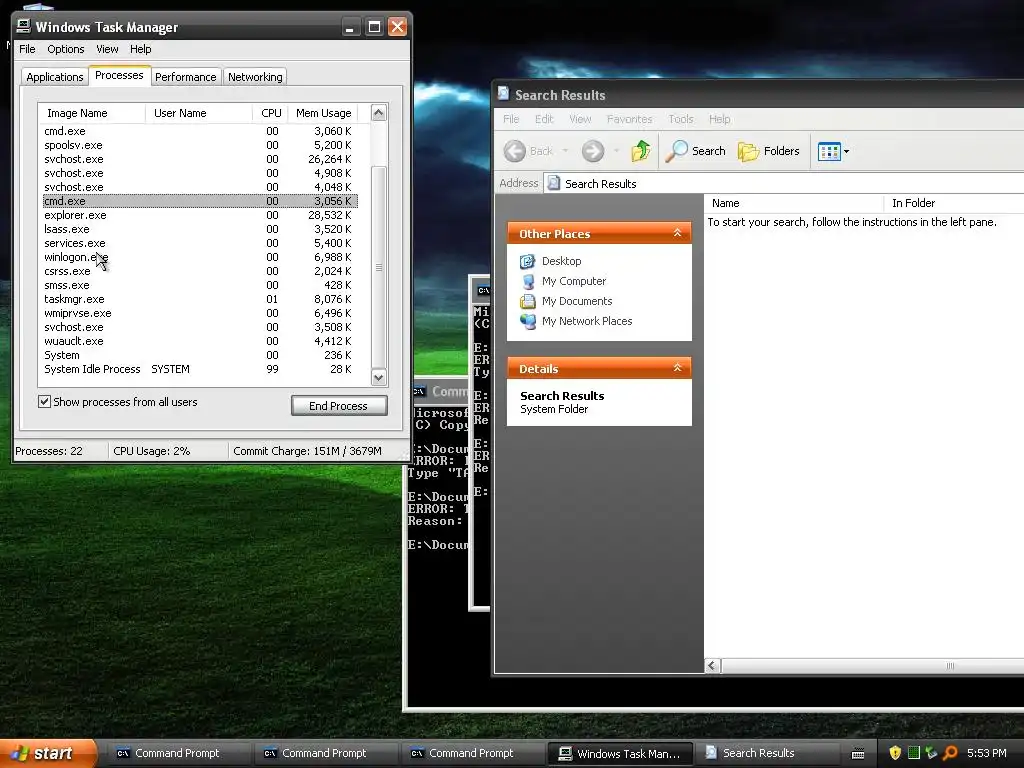Click the Search magnifier toolbar button
This screenshot has height=768, width=1024.
click(696, 151)
